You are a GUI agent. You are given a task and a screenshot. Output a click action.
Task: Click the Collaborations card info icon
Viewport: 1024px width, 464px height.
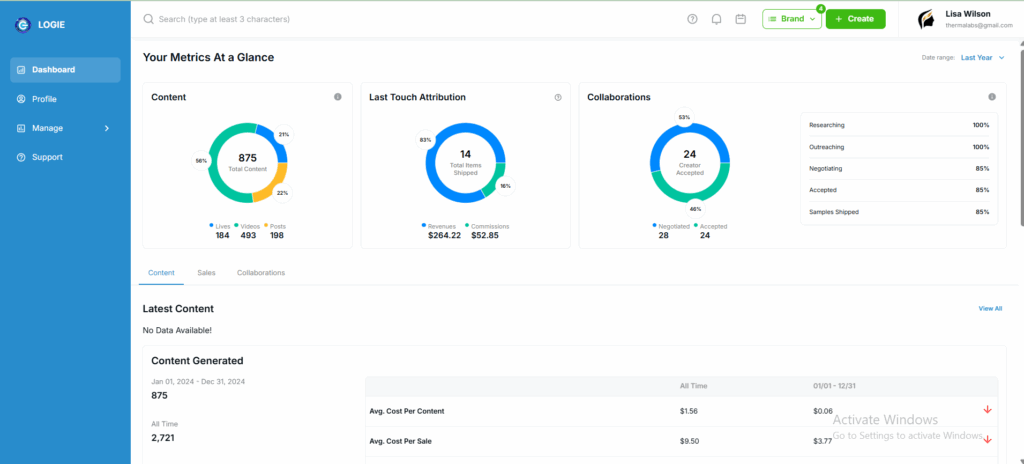pyautogui.click(x=992, y=97)
